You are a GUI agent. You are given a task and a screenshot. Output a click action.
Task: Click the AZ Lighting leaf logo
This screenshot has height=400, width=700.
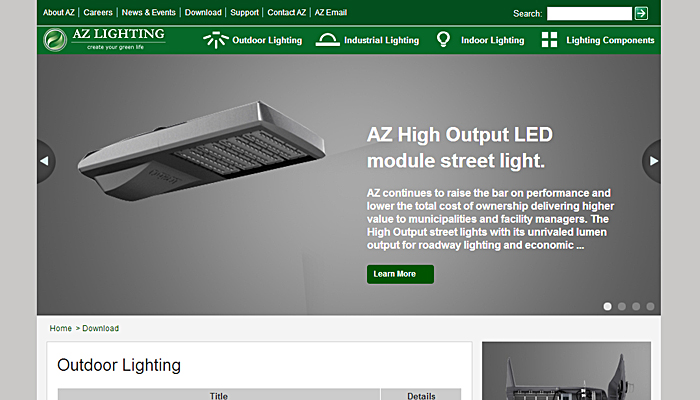pyautogui.click(x=55, y=40)
